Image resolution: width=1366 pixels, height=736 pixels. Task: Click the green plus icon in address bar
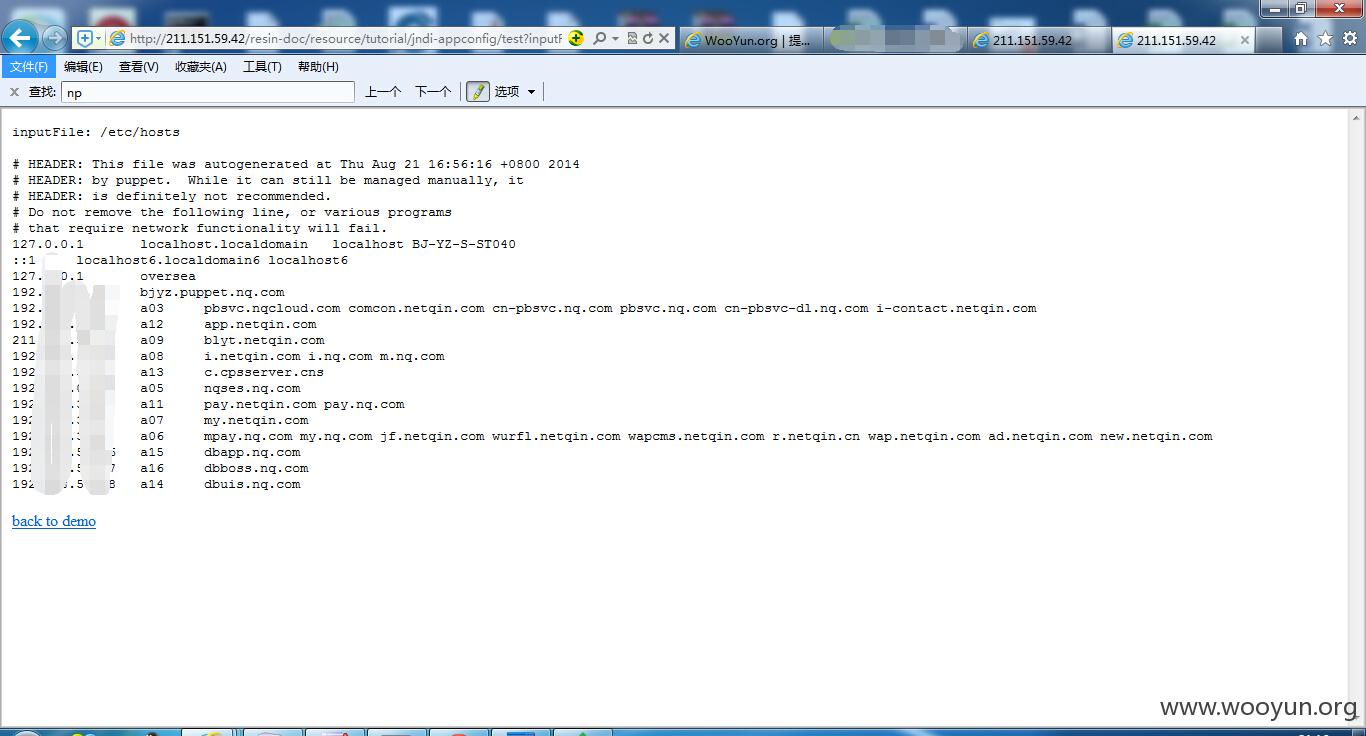[x=576, y=38]
